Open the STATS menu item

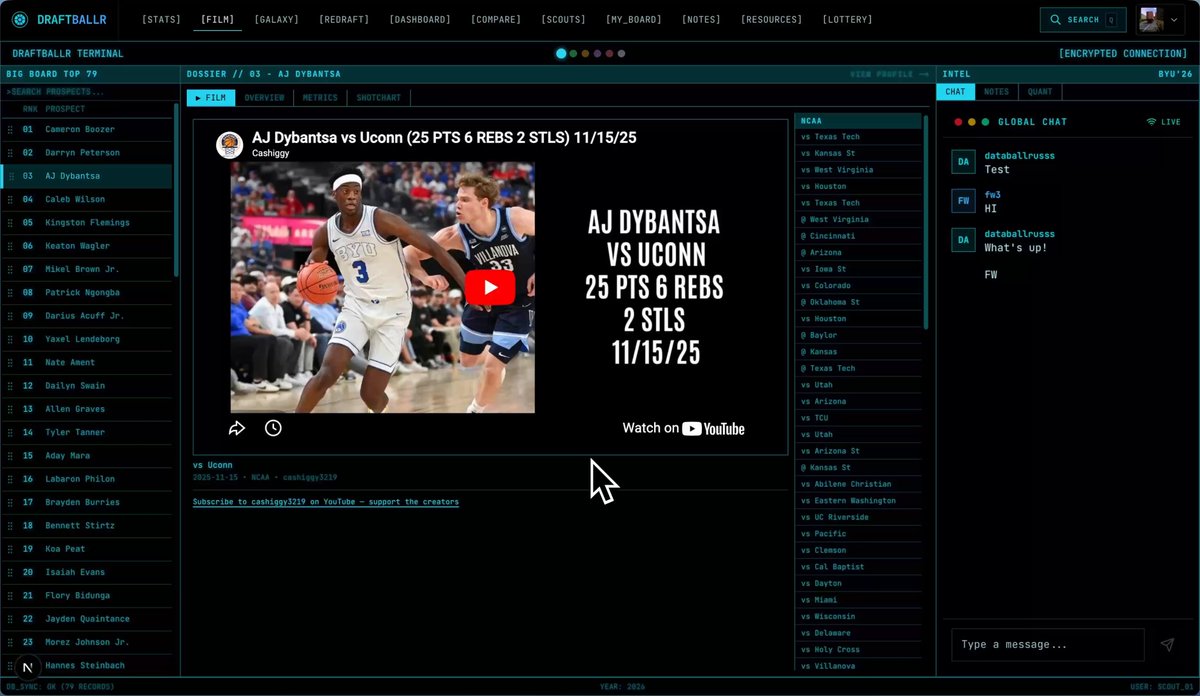pos(161,19)
